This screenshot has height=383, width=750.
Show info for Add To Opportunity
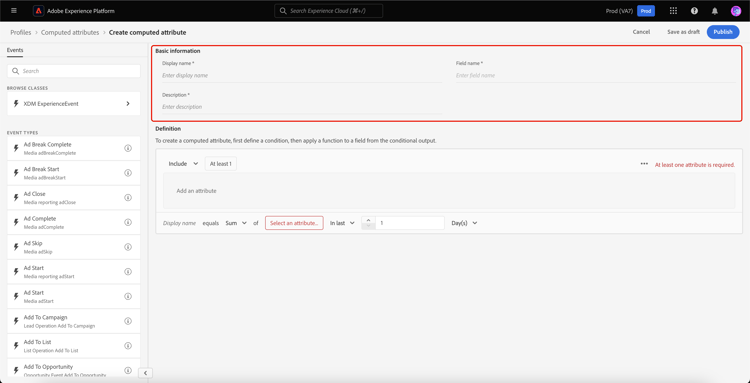tap(128, 371)
